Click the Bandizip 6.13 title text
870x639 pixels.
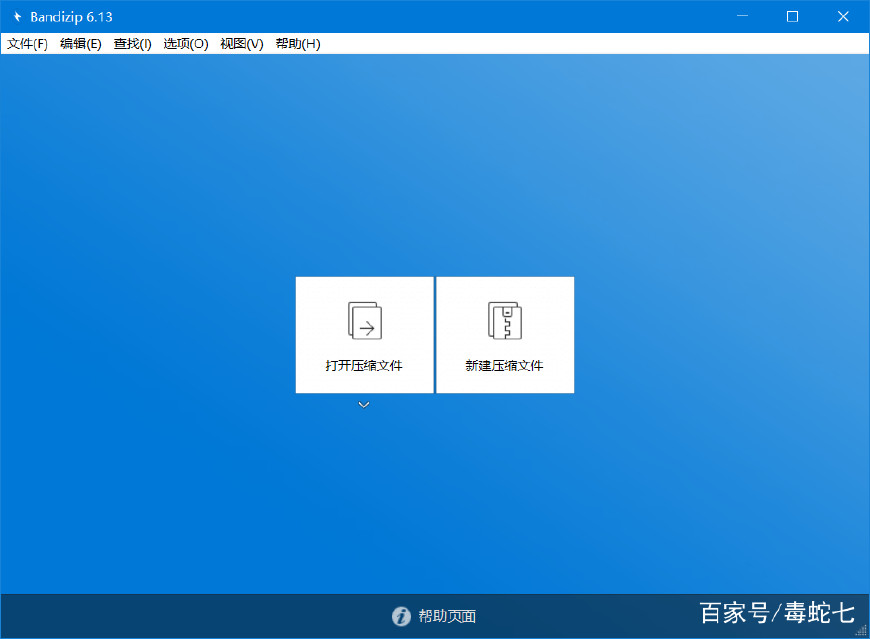73,17
